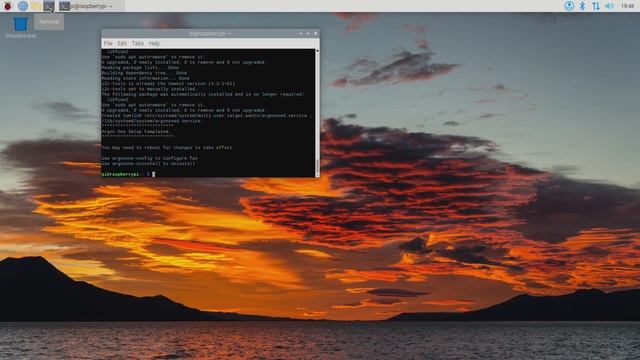Click 'Use argonone-uninstall to uninstall' line
The height and width of the screenshot is (360, 640).
pyautogui.click(x=148, y=163)
